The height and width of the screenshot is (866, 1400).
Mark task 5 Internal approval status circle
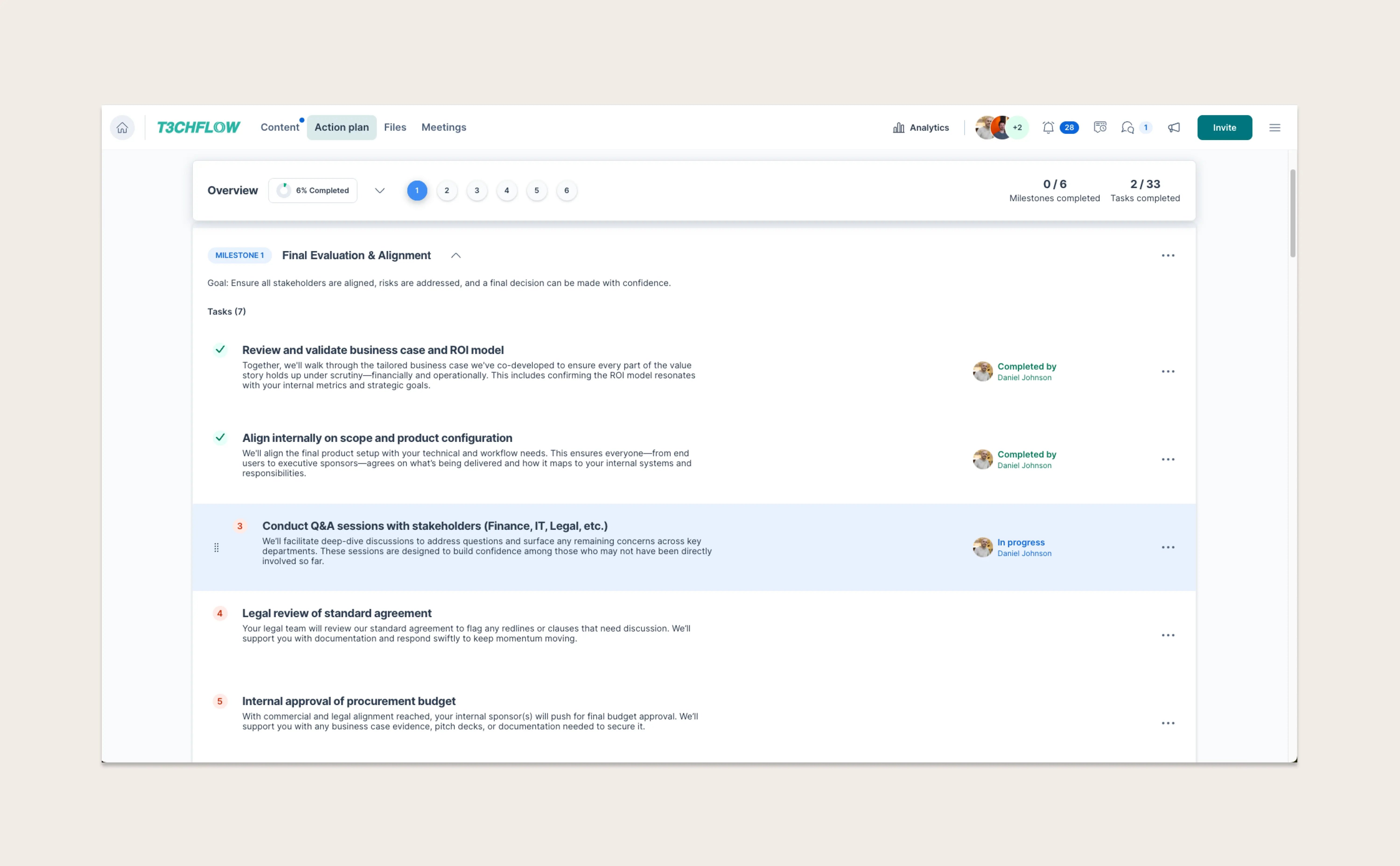(220, 702)
